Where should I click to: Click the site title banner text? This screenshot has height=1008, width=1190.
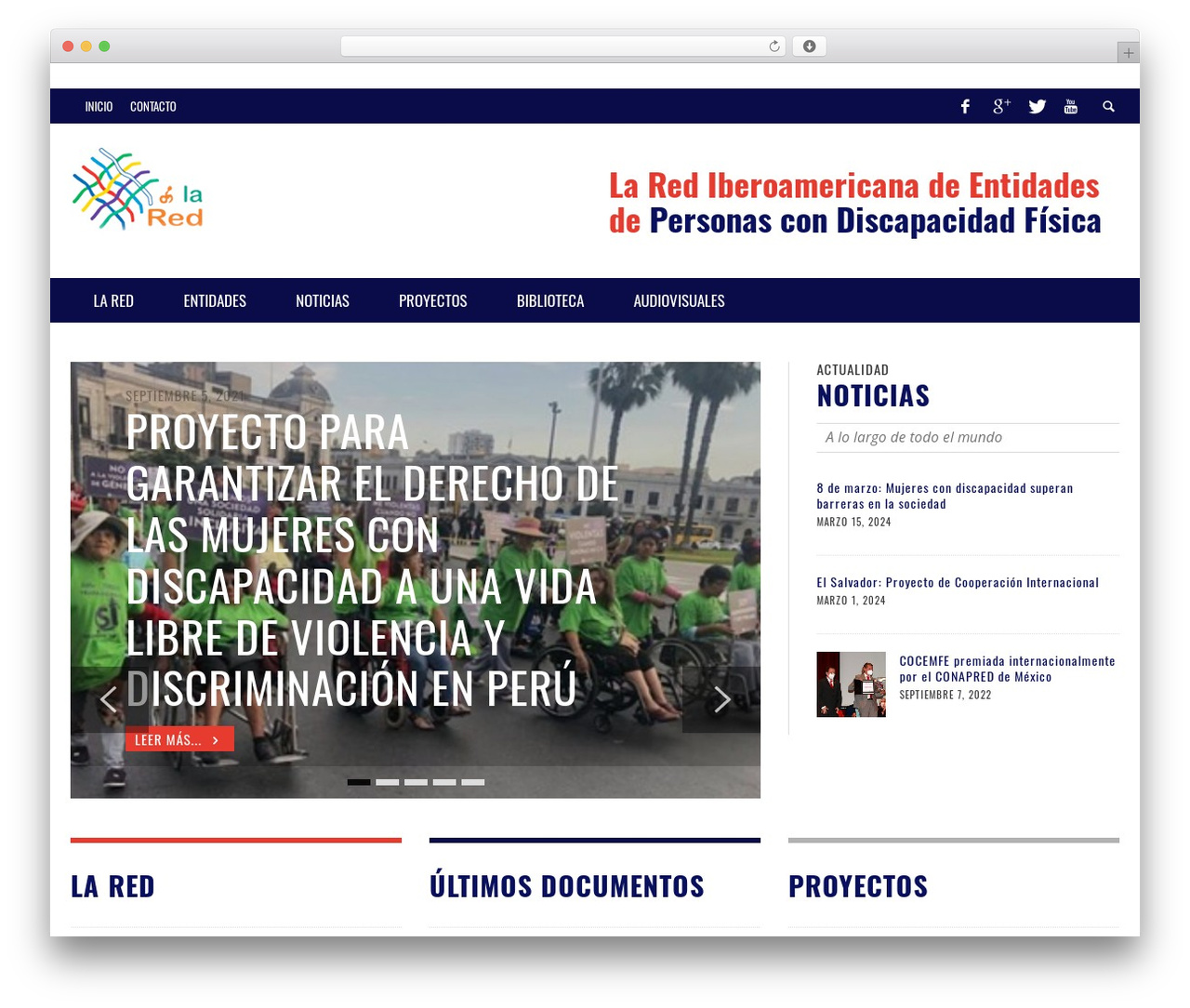pos(854,203)
